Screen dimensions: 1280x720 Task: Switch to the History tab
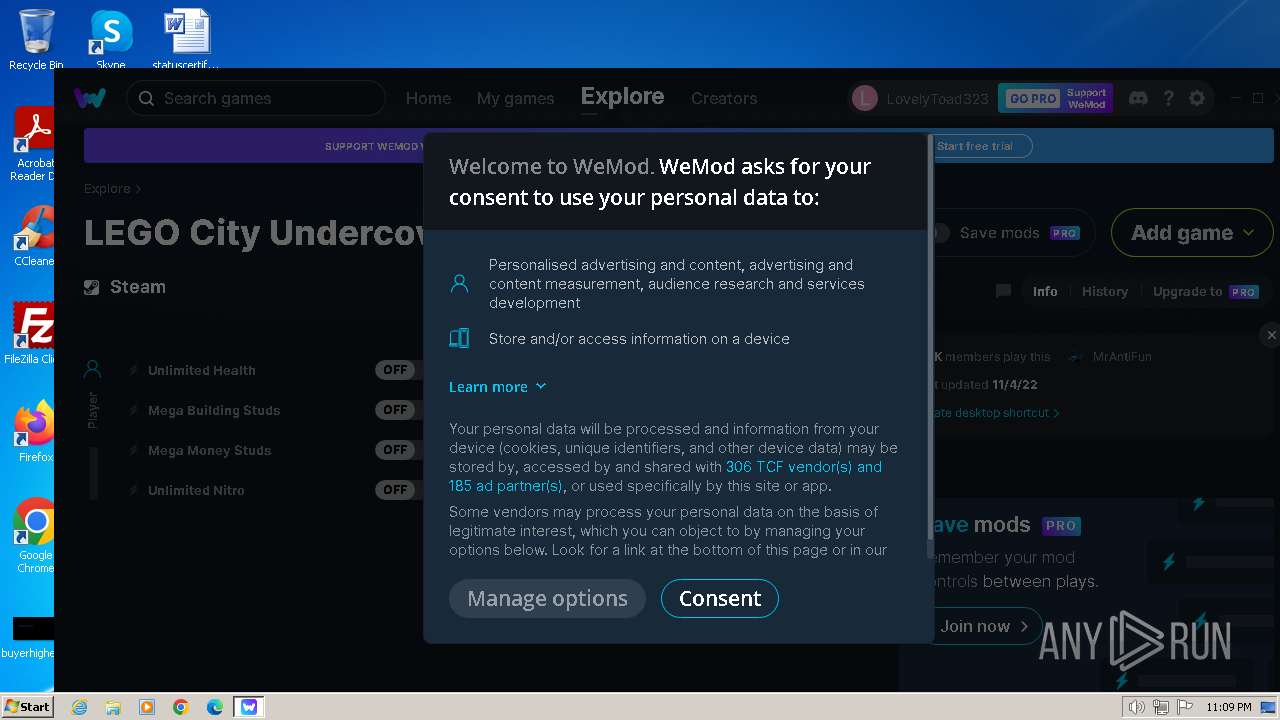coord(1105,291)
